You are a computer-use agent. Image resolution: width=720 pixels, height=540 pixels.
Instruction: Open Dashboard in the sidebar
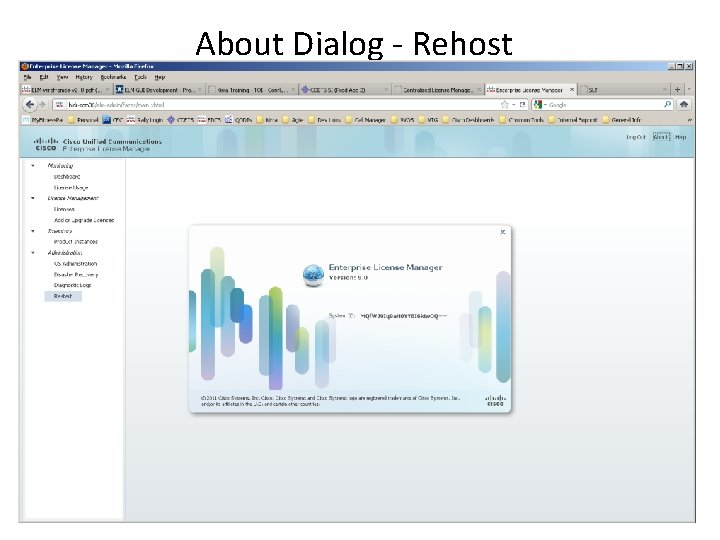click(67, 176)
